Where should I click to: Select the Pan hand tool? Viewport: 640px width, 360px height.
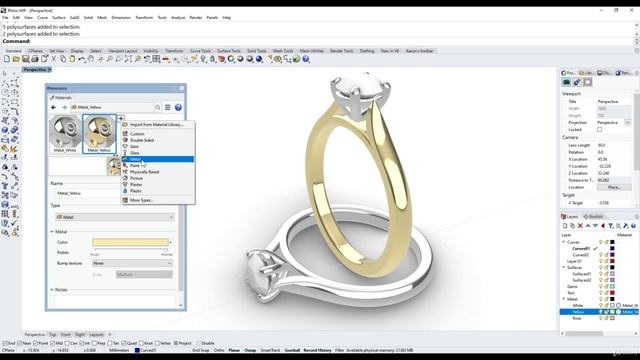click(91, 59)
